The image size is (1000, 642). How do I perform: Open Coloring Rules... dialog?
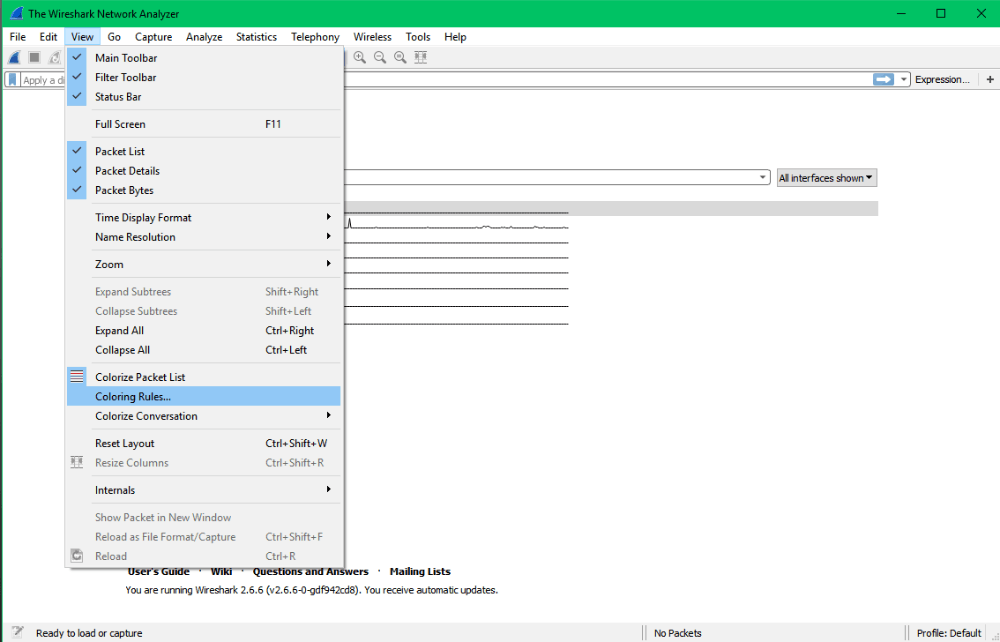(x=203, y=397)
